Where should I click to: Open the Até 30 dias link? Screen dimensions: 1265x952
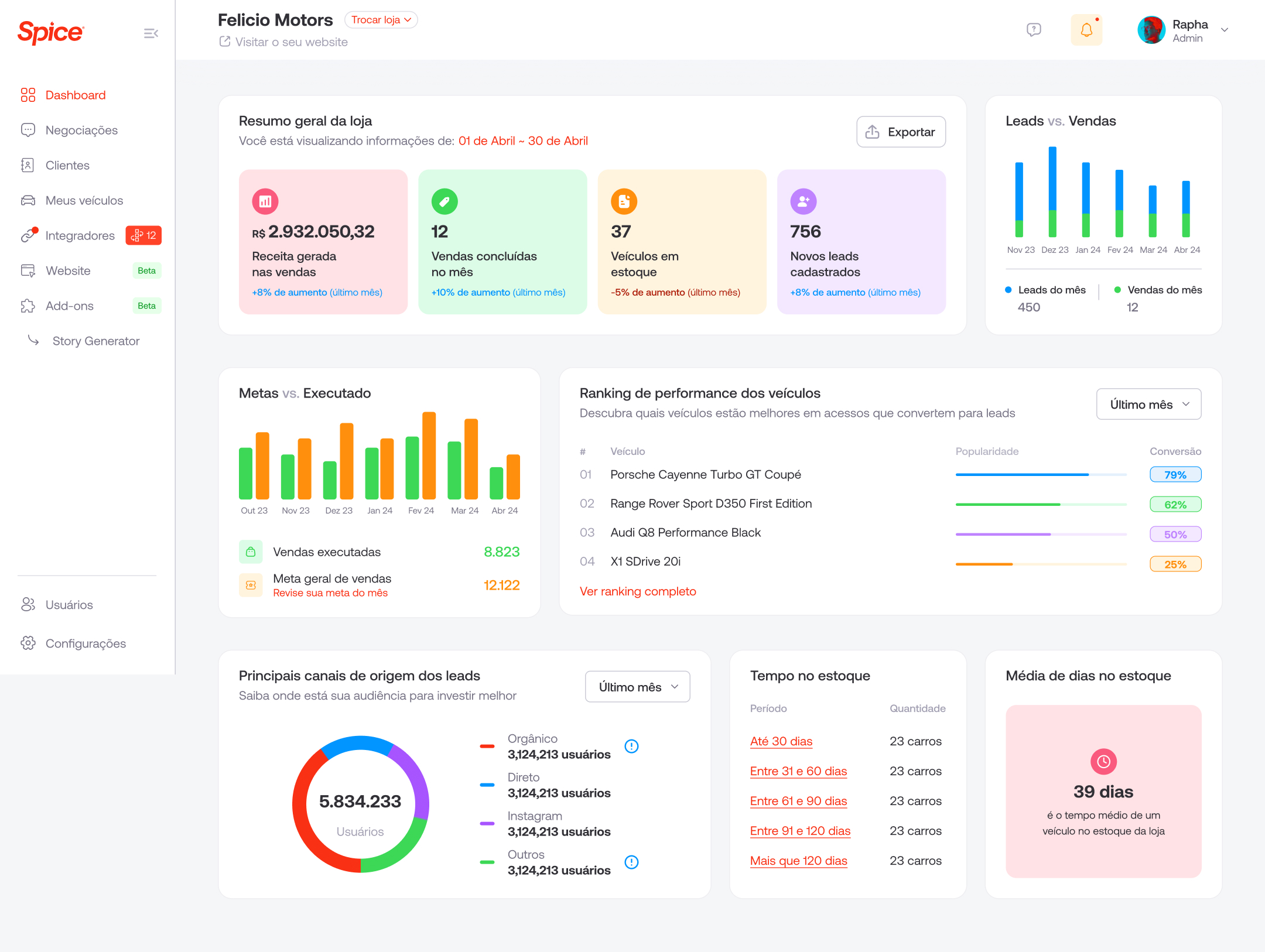[781, 742]
